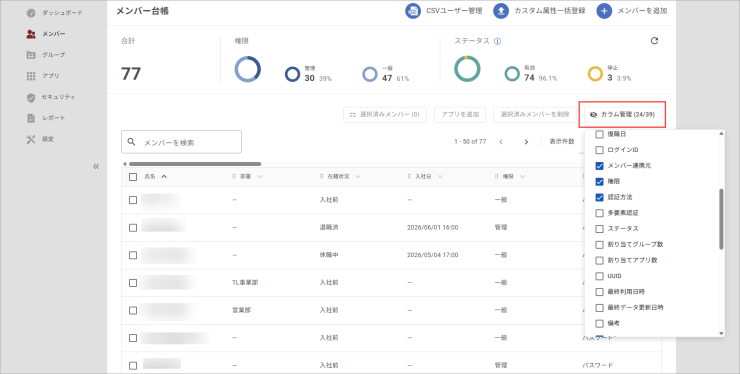This screenshot has height=374, width=740.
Task: Click the 1 - 50 of 77 pagination text
Action: (470, 142)
